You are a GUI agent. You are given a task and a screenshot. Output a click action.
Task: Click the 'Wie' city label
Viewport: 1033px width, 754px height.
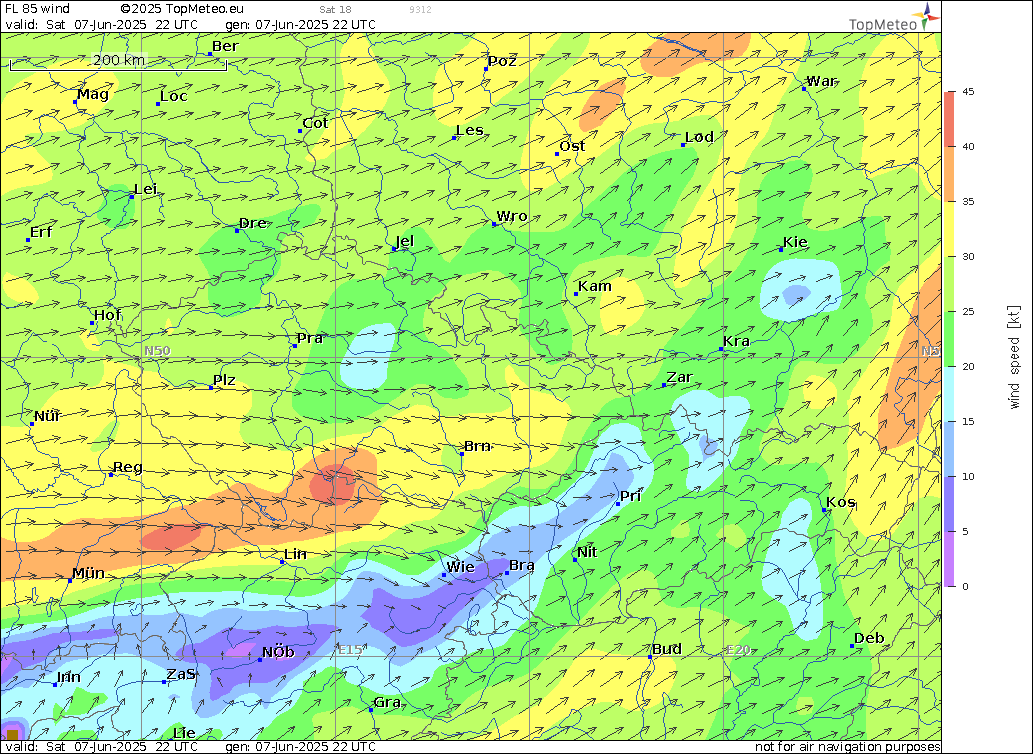point(461,568)
